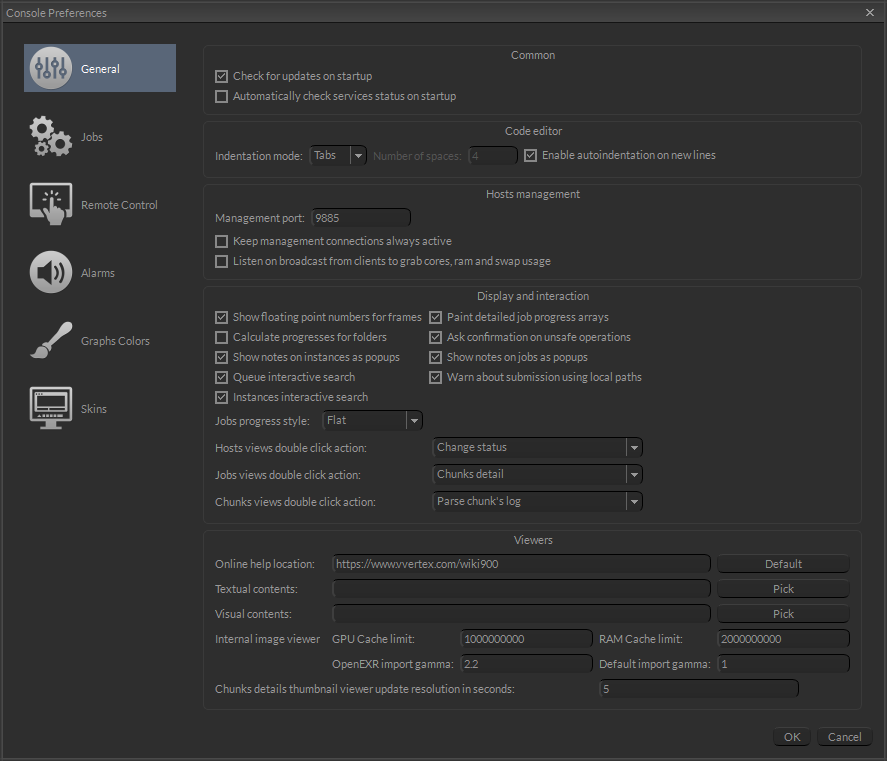The width and height of the screenshot is (887, 761).
Task: Click the Default button for online help location
Action: [783, 563]
